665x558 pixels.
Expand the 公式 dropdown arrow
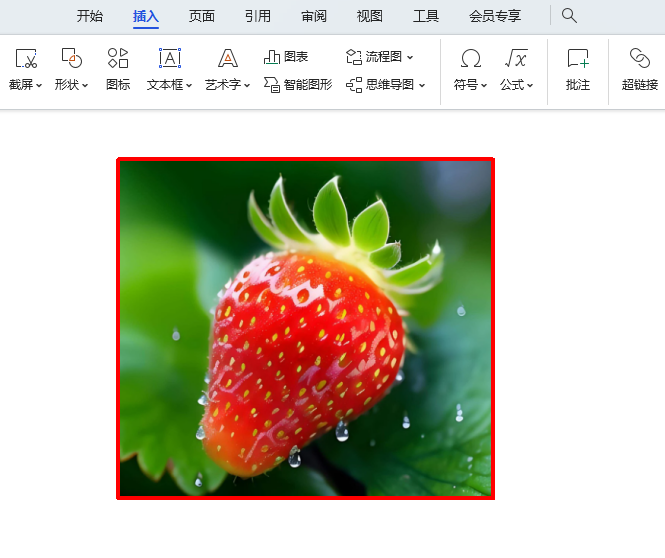pyautogui.click(x=530, y=85)
